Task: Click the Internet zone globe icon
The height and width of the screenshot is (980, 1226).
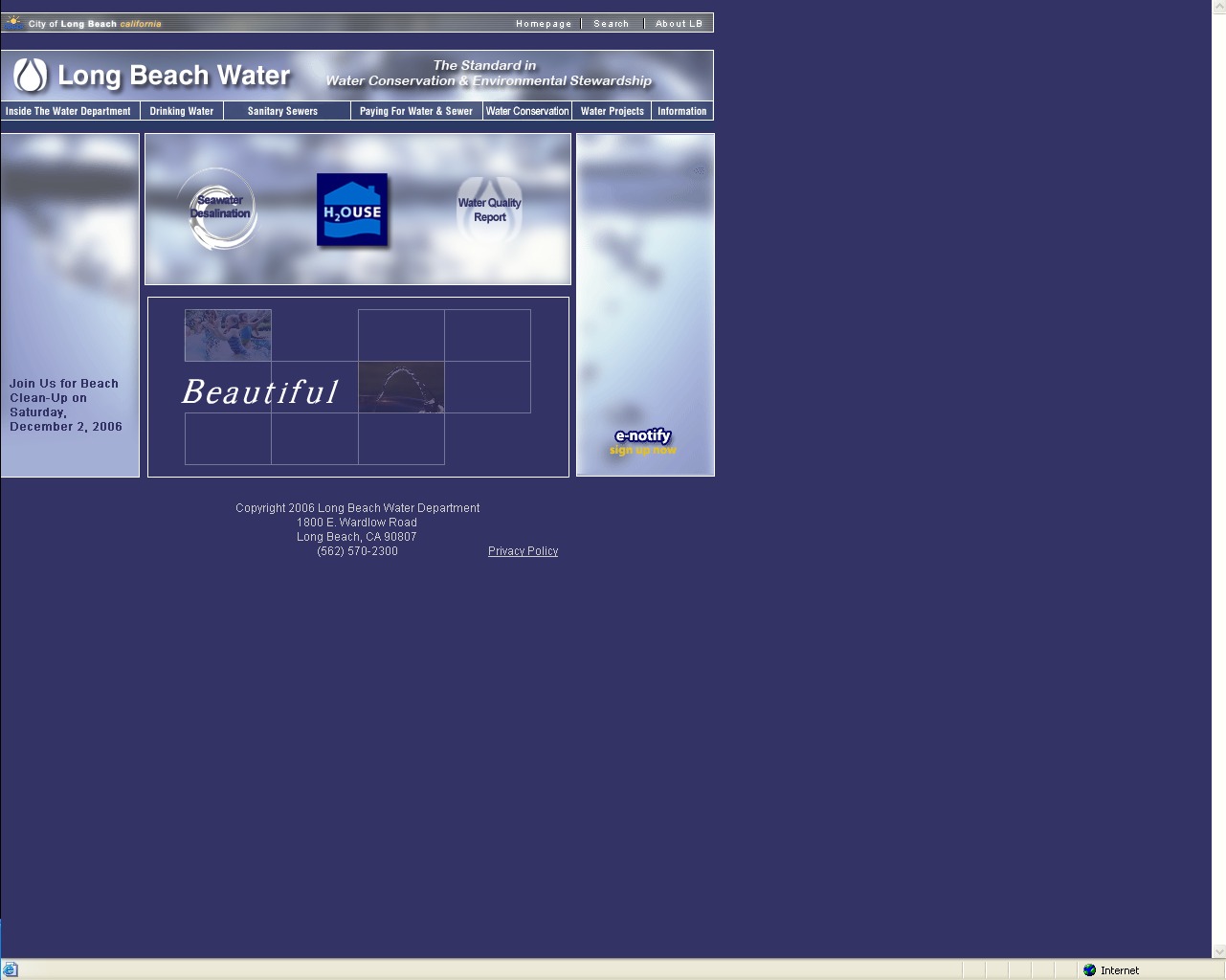Action: point(1089,969)
